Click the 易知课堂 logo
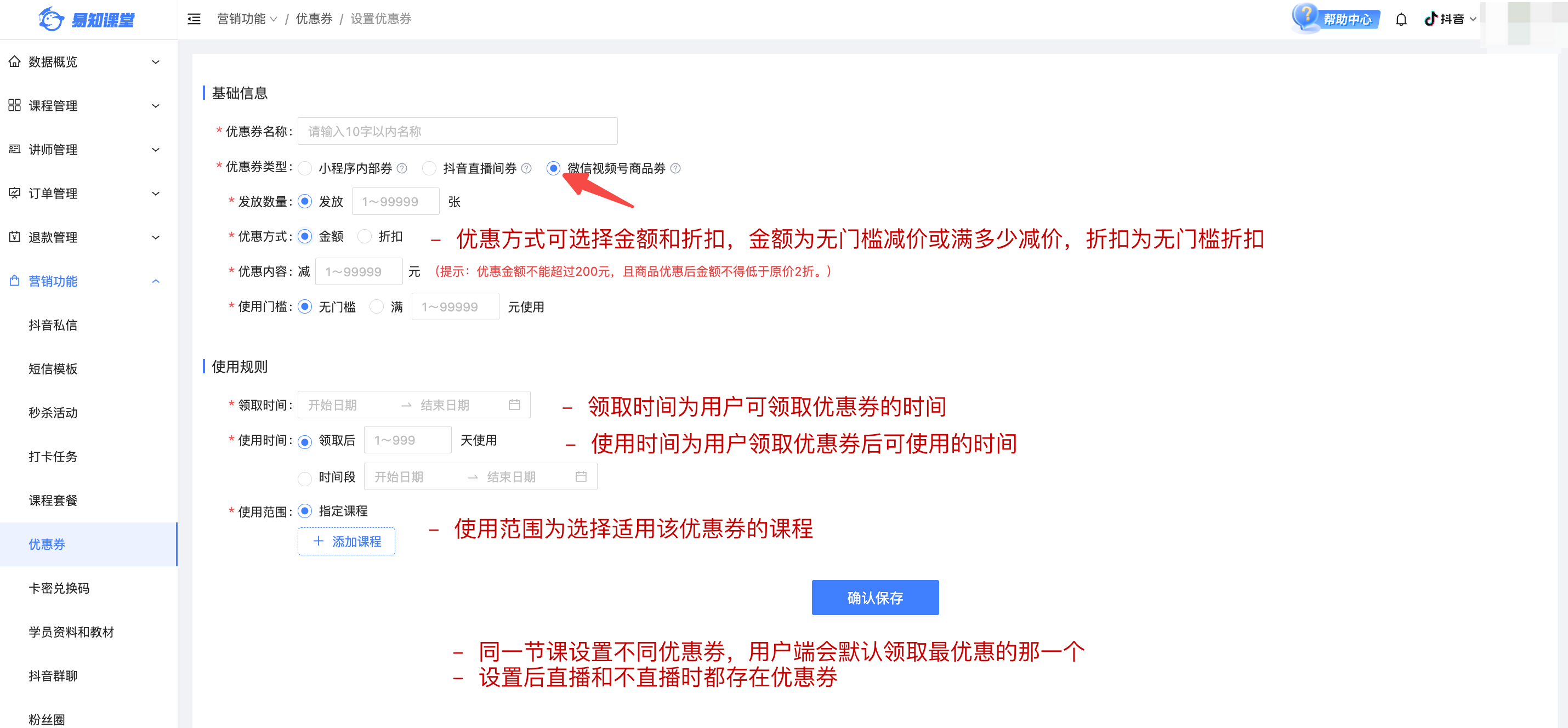 click(x=87, y=20)
